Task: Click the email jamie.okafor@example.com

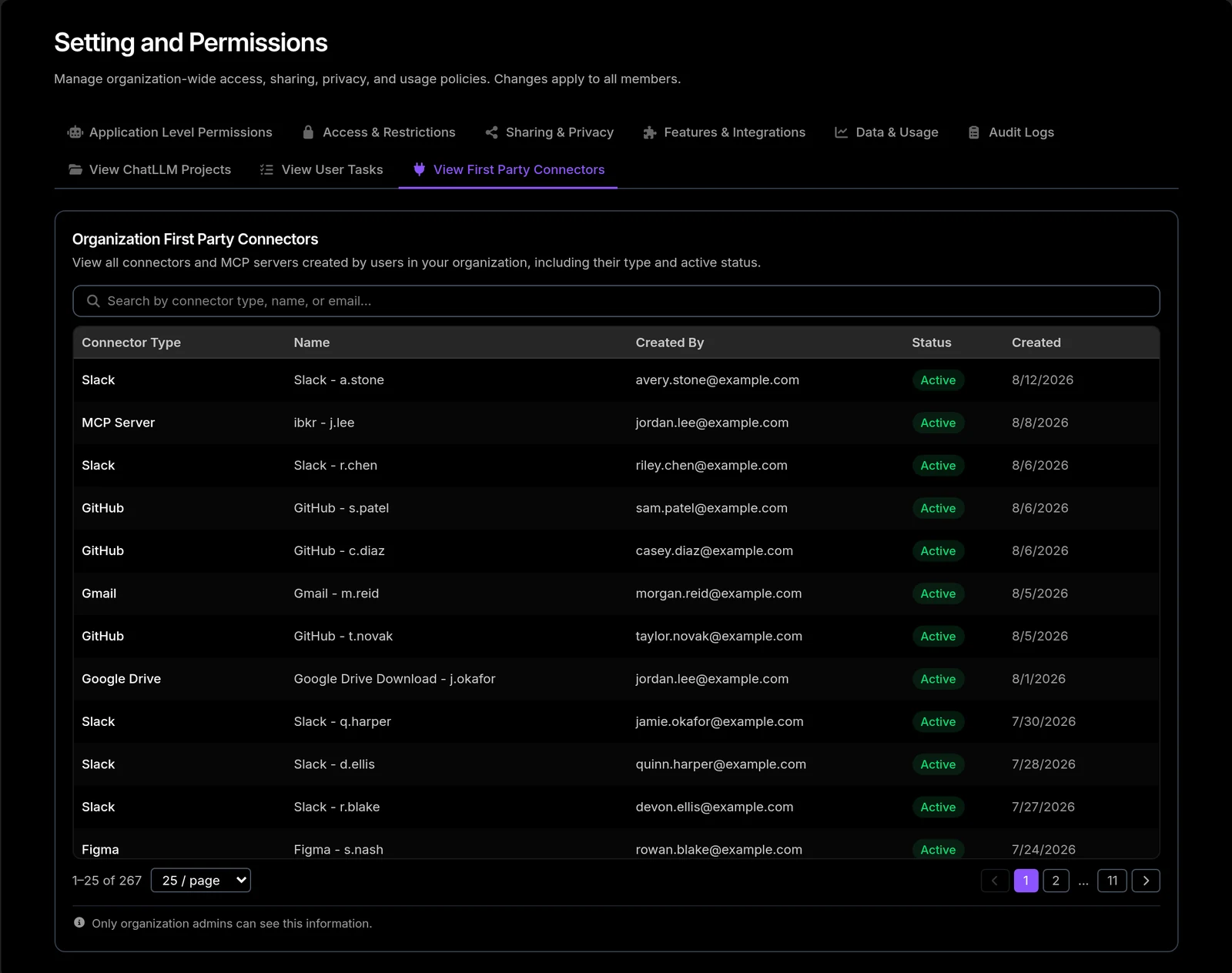Action: [x=720, y=722]
